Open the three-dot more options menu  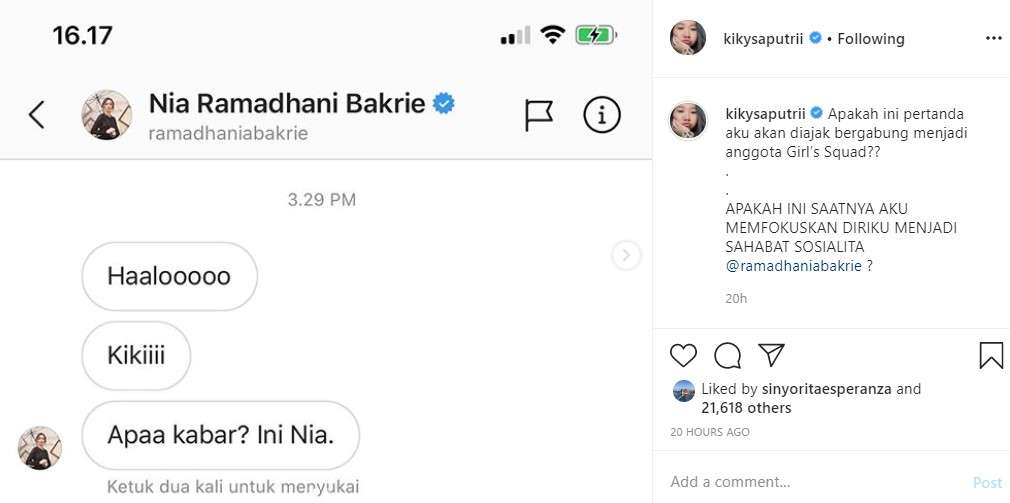click(993, 38)
